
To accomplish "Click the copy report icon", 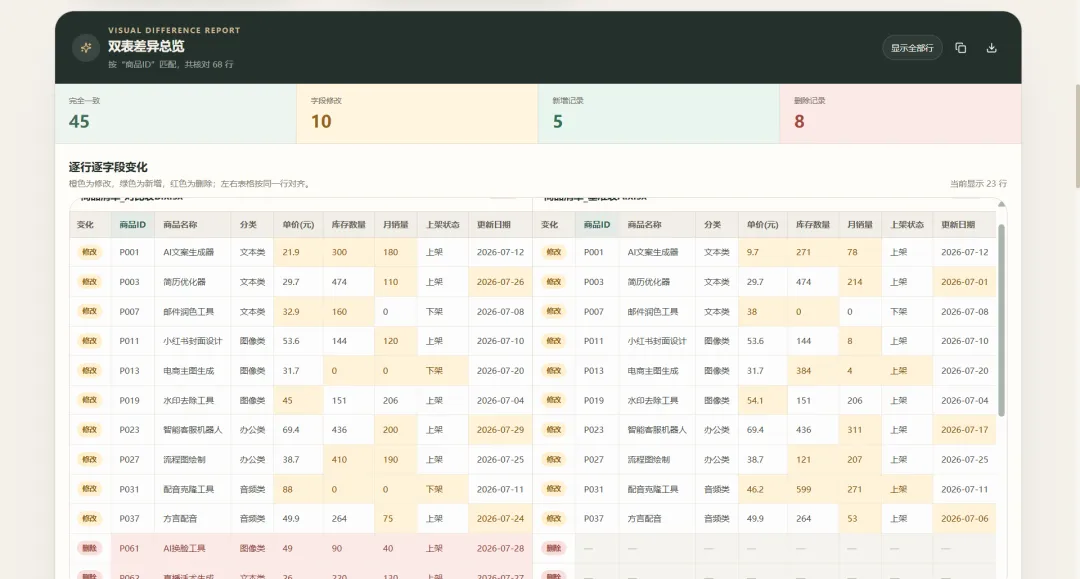I will 960,48.
